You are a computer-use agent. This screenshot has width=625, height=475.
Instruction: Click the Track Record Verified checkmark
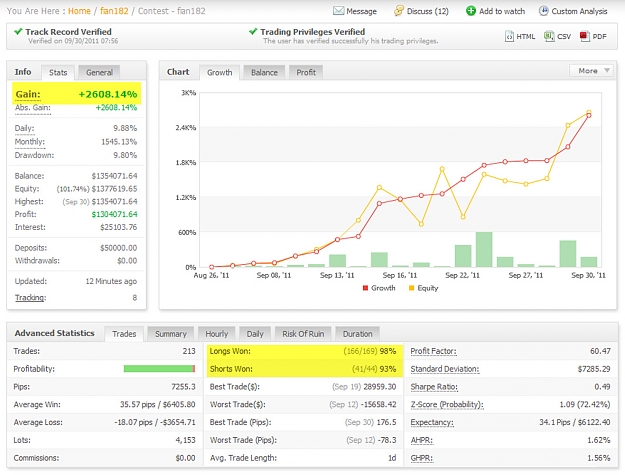point(18,31)
